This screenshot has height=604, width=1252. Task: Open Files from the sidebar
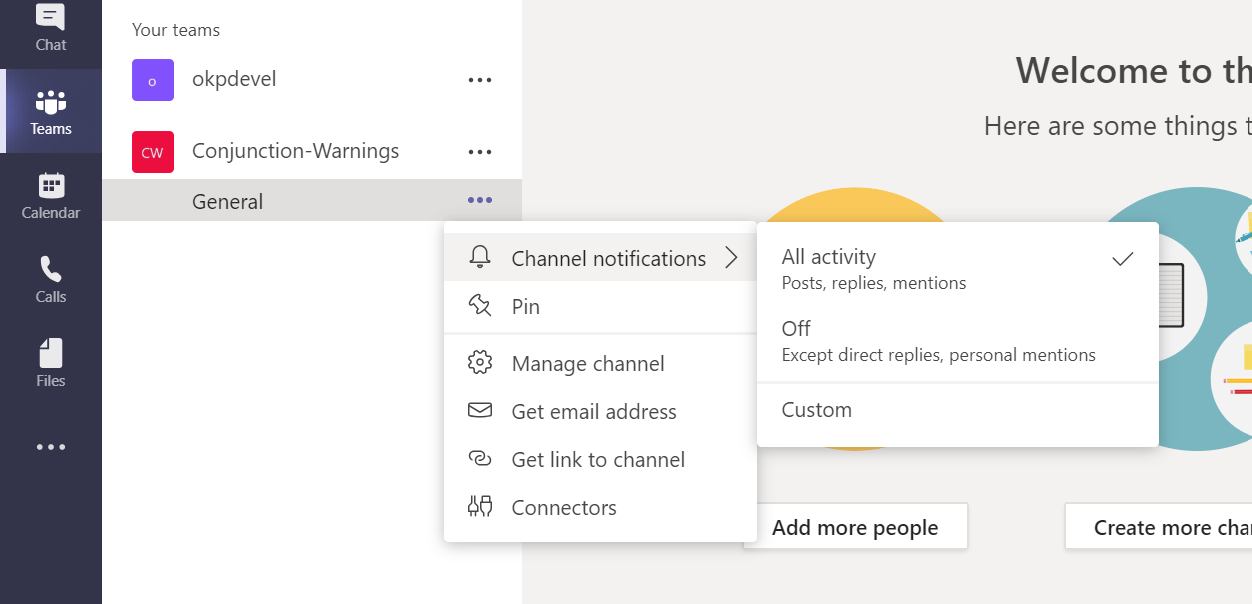coord(50,364)
